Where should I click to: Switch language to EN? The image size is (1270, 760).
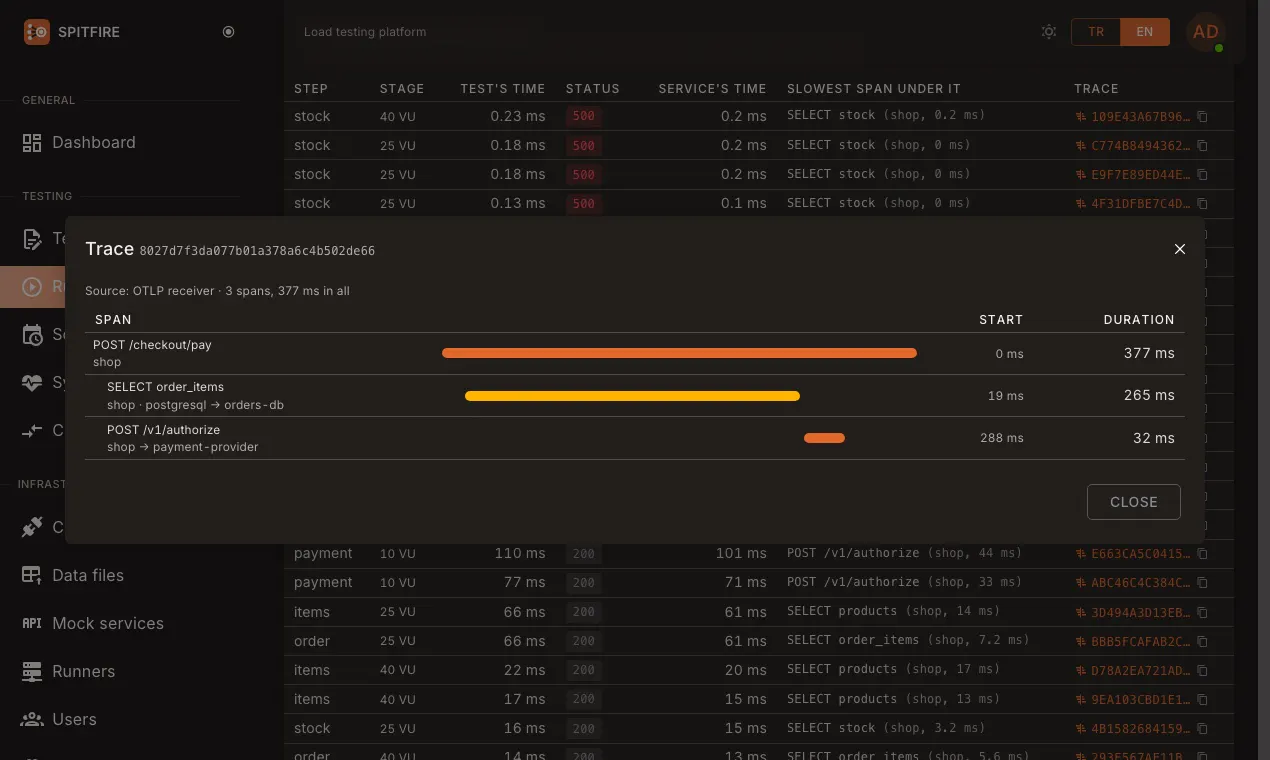coord(1145,32)
